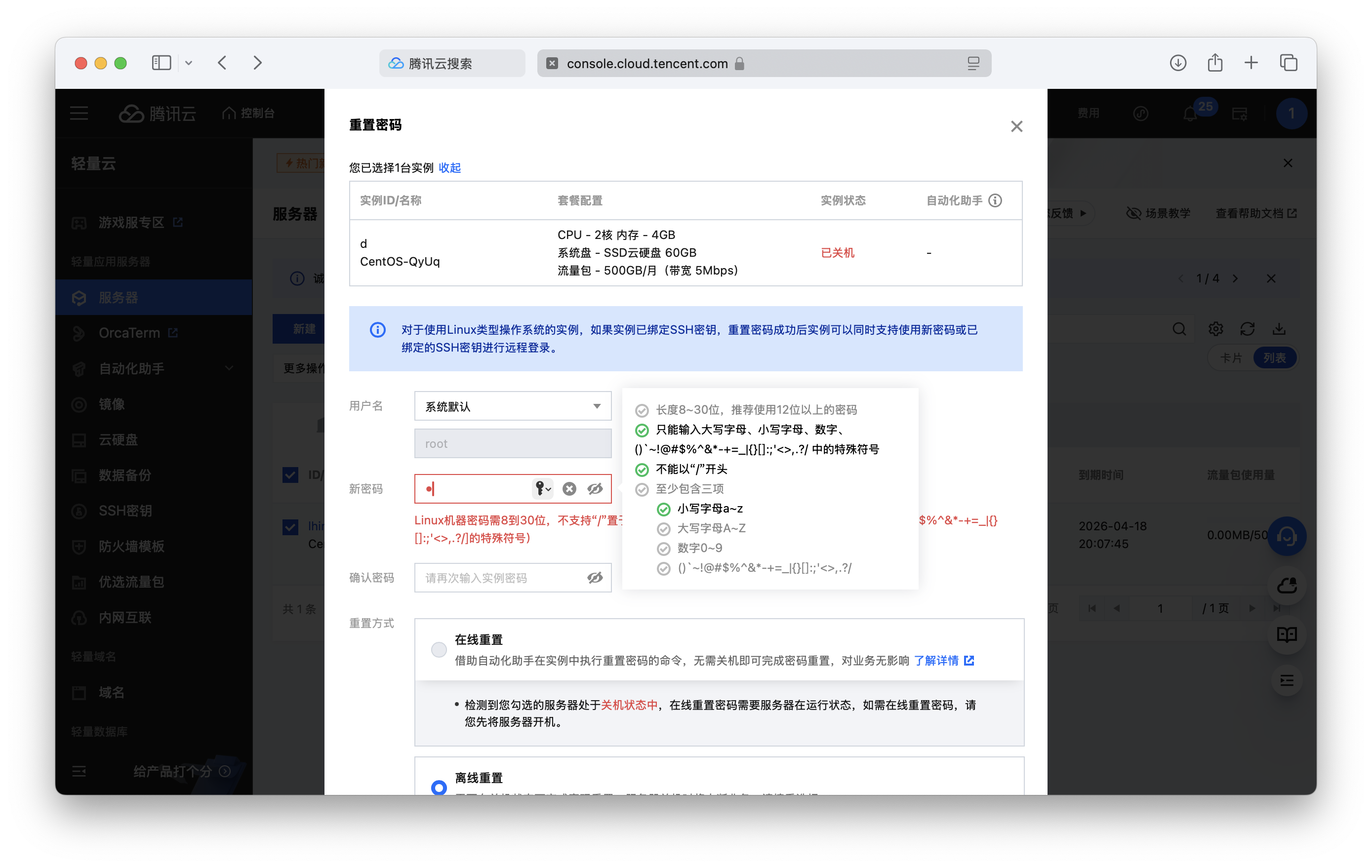Clear the new password field with X icon
The width and height of the screenshot is (1372, 868).
click(x=568, y=489)
